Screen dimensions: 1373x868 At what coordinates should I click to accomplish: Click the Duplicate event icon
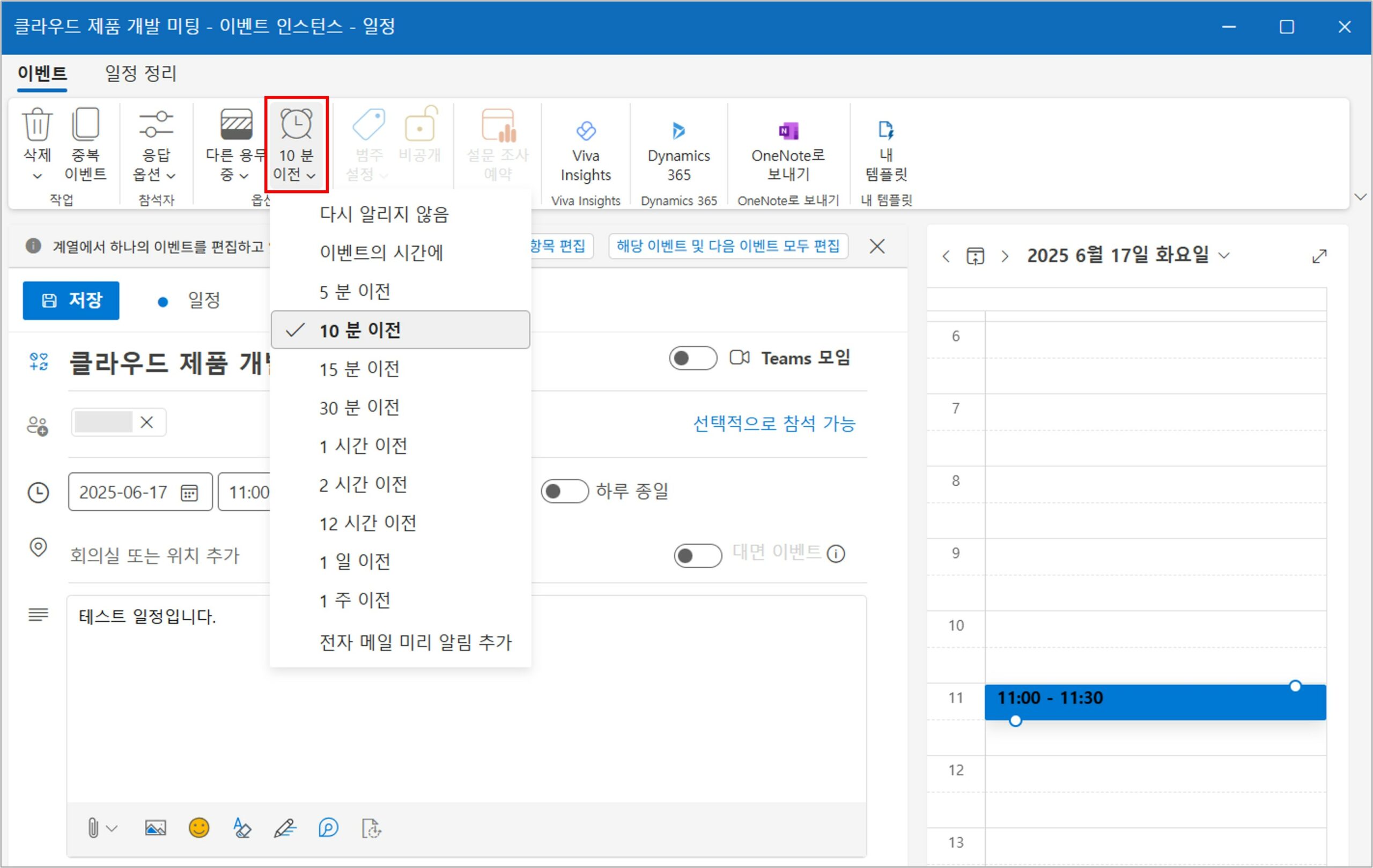[x=85, y=124]
